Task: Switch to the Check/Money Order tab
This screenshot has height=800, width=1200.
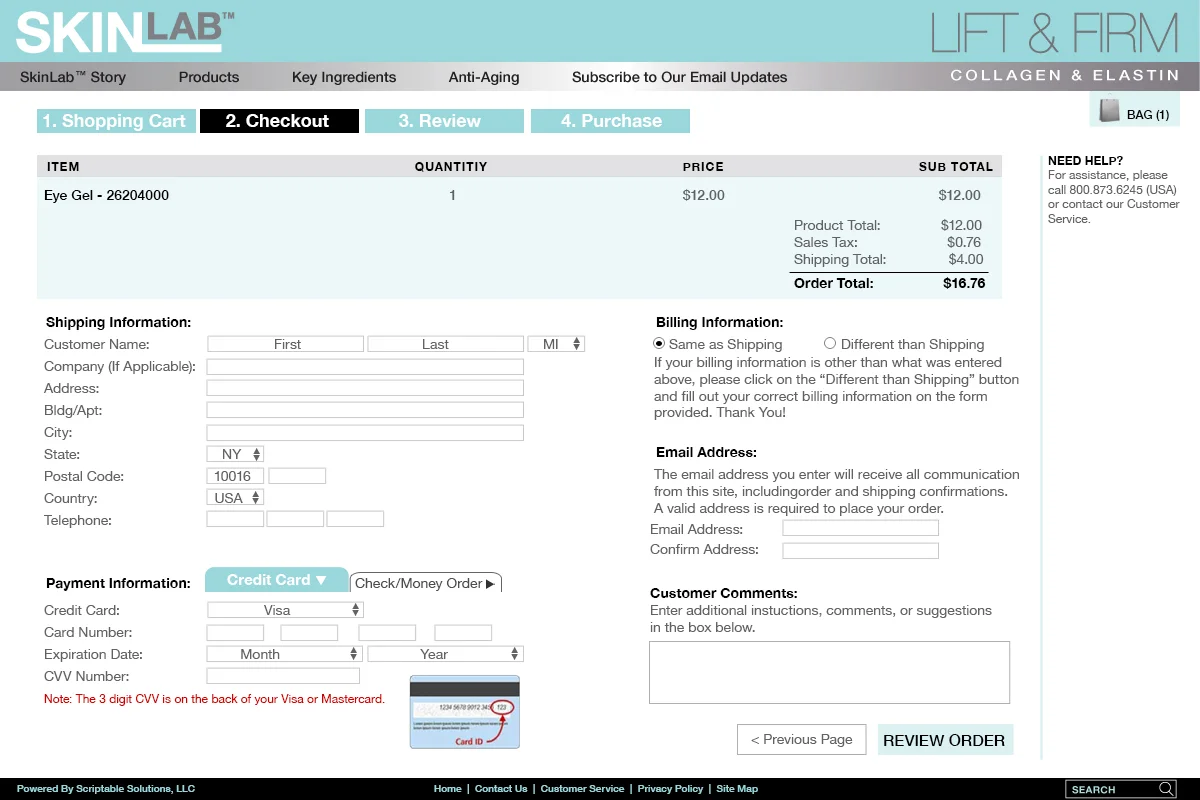Action: click(x=426, y=582)
